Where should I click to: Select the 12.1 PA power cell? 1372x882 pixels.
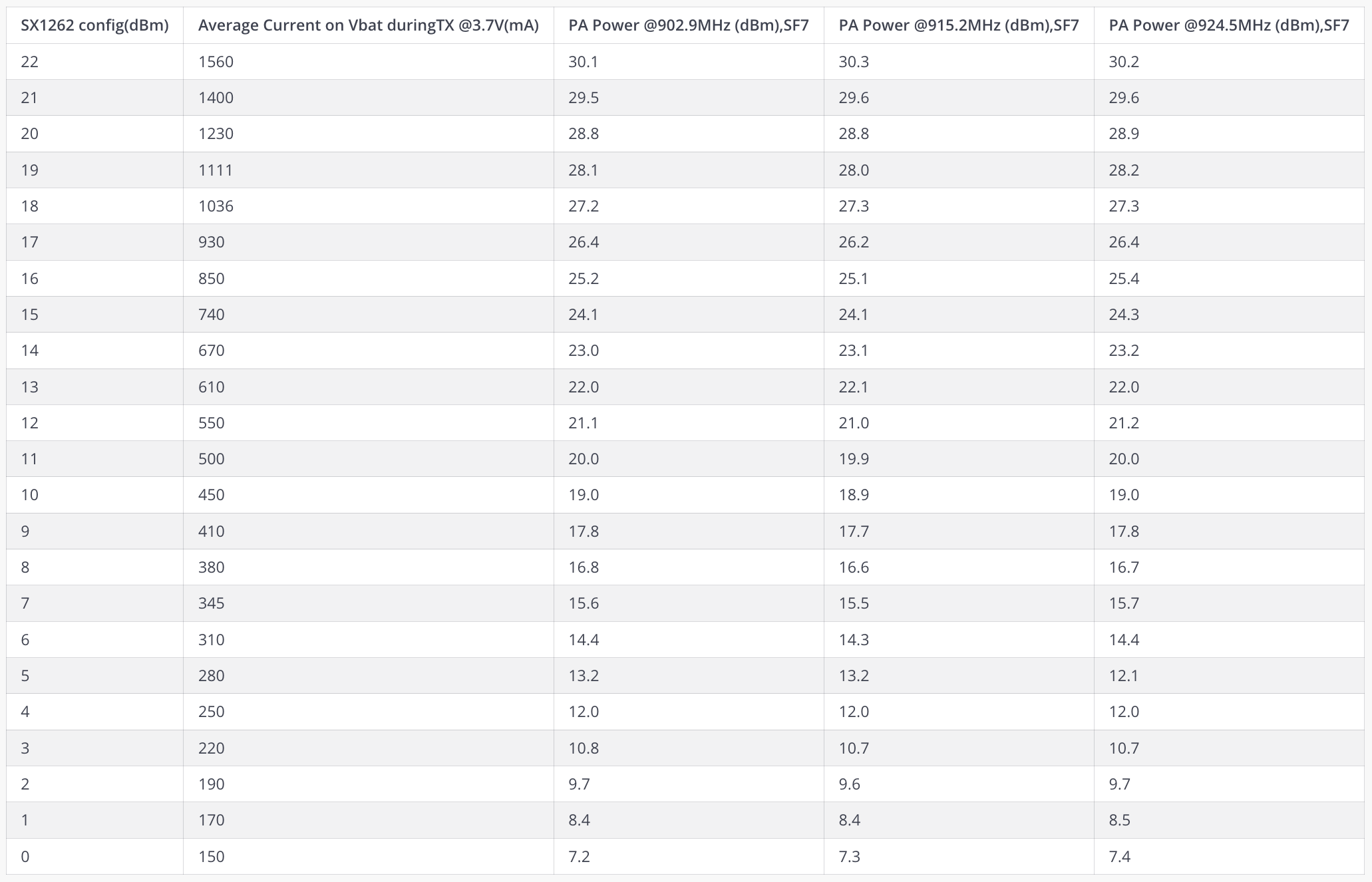click(1124, 676)
